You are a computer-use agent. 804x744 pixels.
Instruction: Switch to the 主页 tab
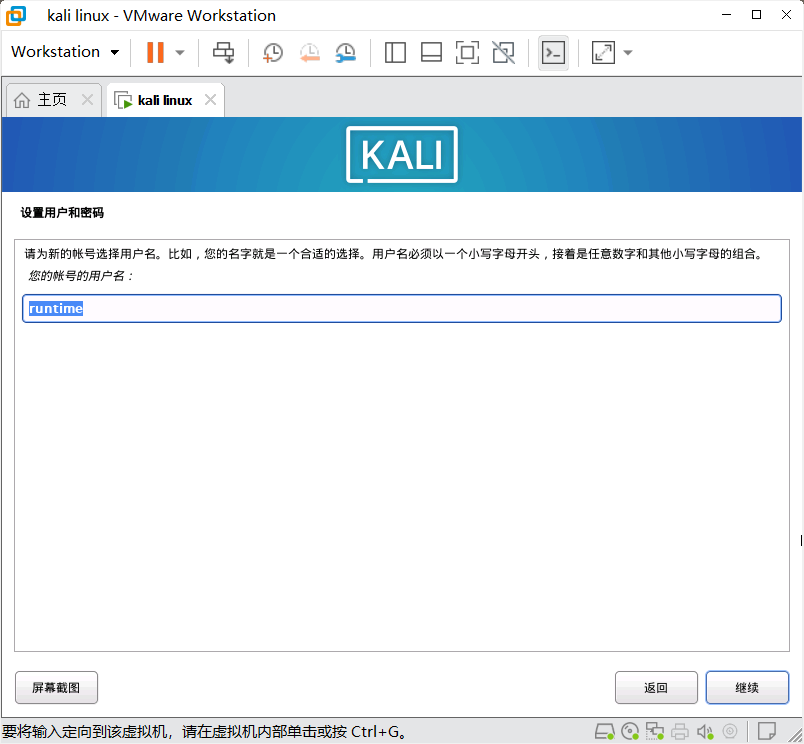click(50, 100)
